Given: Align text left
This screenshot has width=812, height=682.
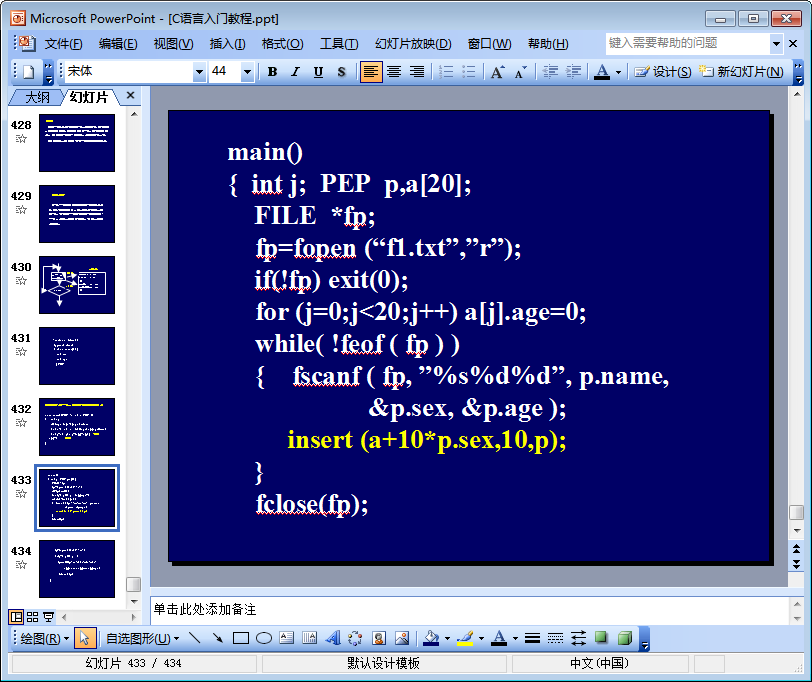Looking at the screenshot, I should (x=371, y=72).
